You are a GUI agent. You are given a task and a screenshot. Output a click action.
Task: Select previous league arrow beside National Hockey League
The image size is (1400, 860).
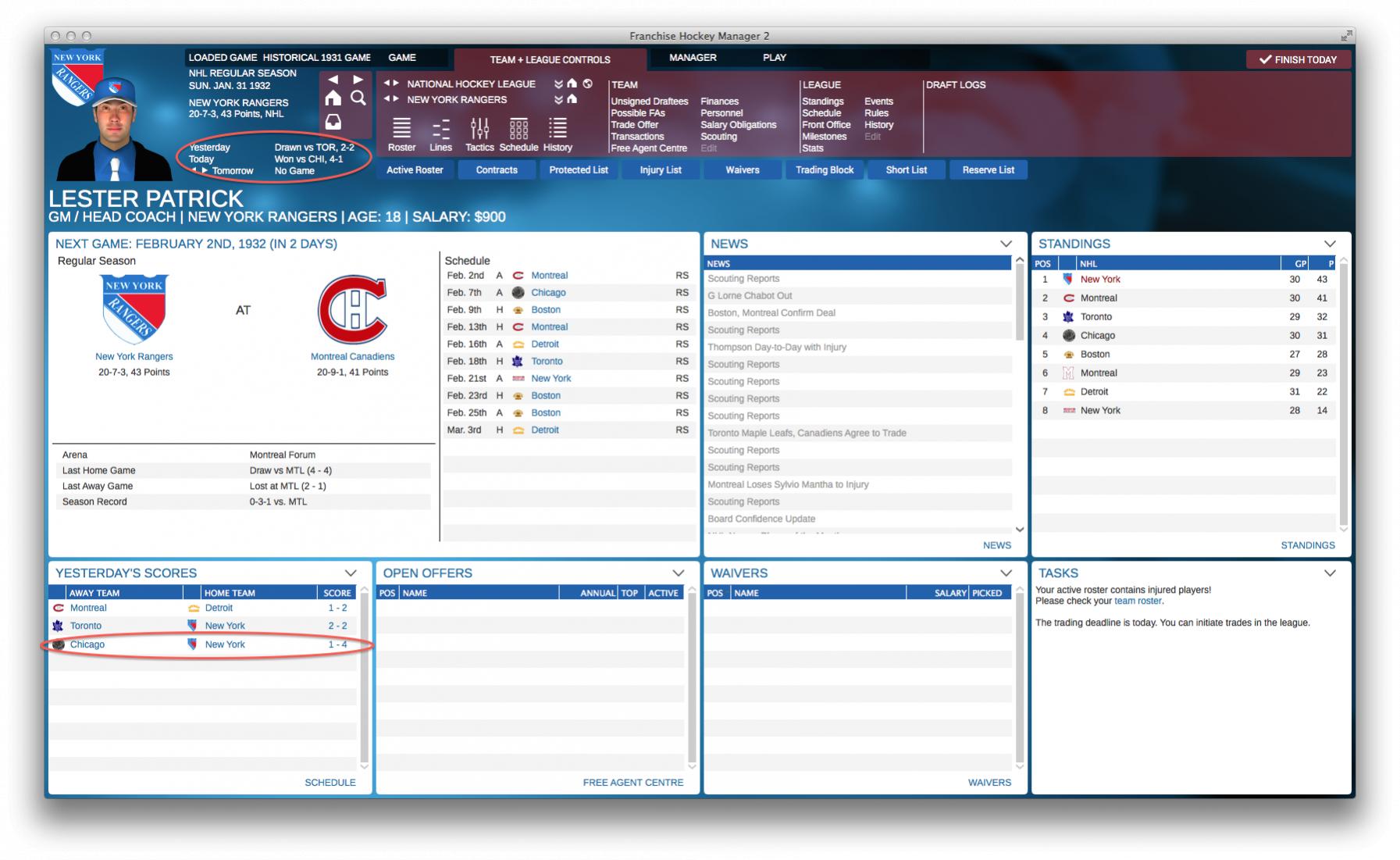(x=387, y=84)
